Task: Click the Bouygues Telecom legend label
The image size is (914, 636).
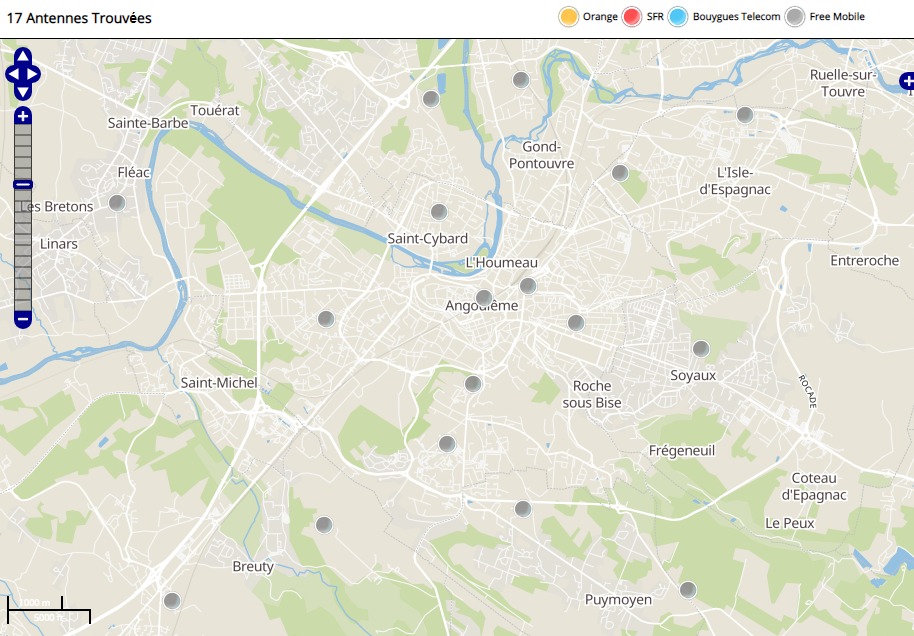Action: 736,16
